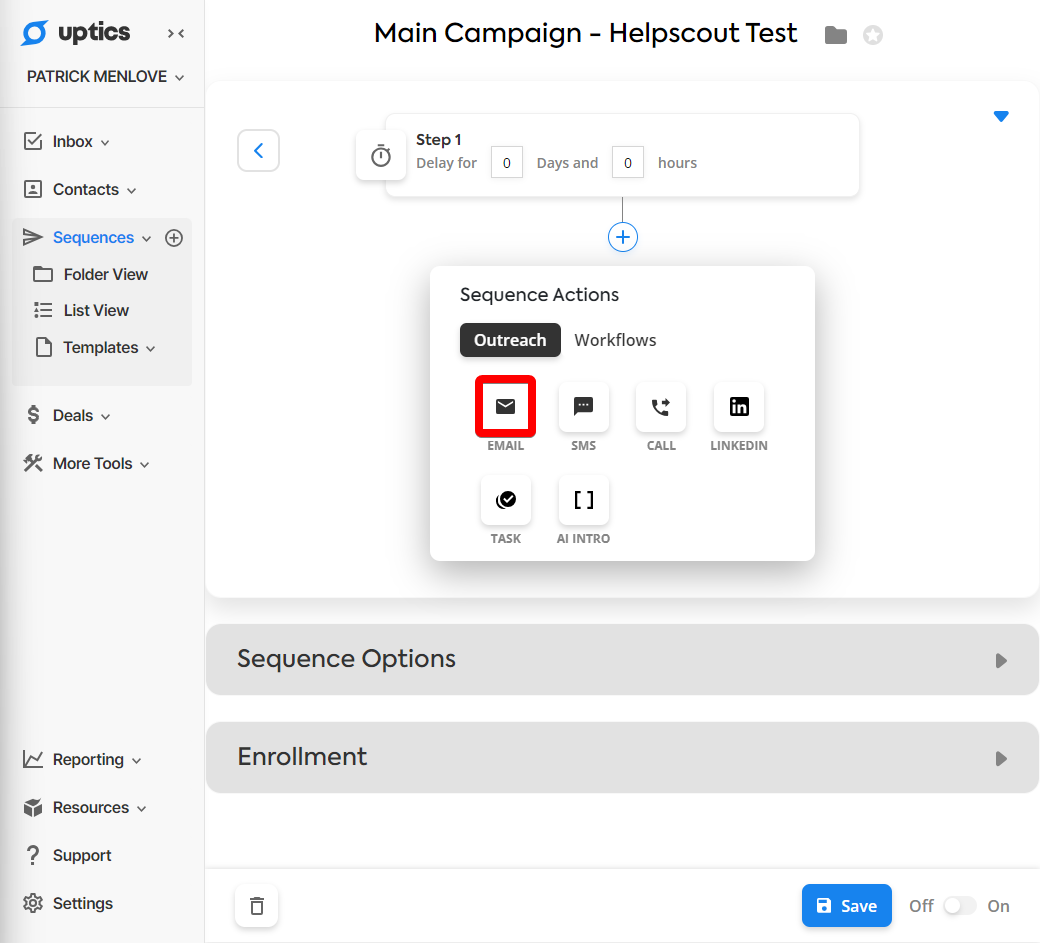This screenshot has height=943, width=1040.
Task: Expand the Patrick Menlove account dropdown
Action: 105,77
